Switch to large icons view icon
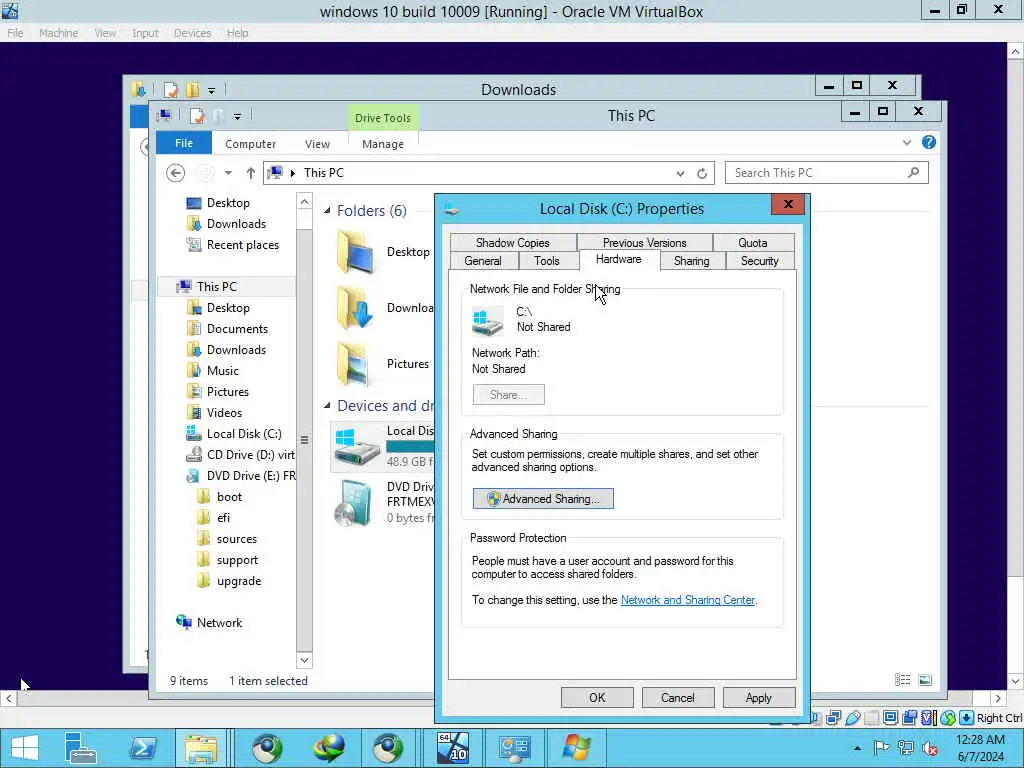Screen dimensions: 1024x768 pos(925,680)
